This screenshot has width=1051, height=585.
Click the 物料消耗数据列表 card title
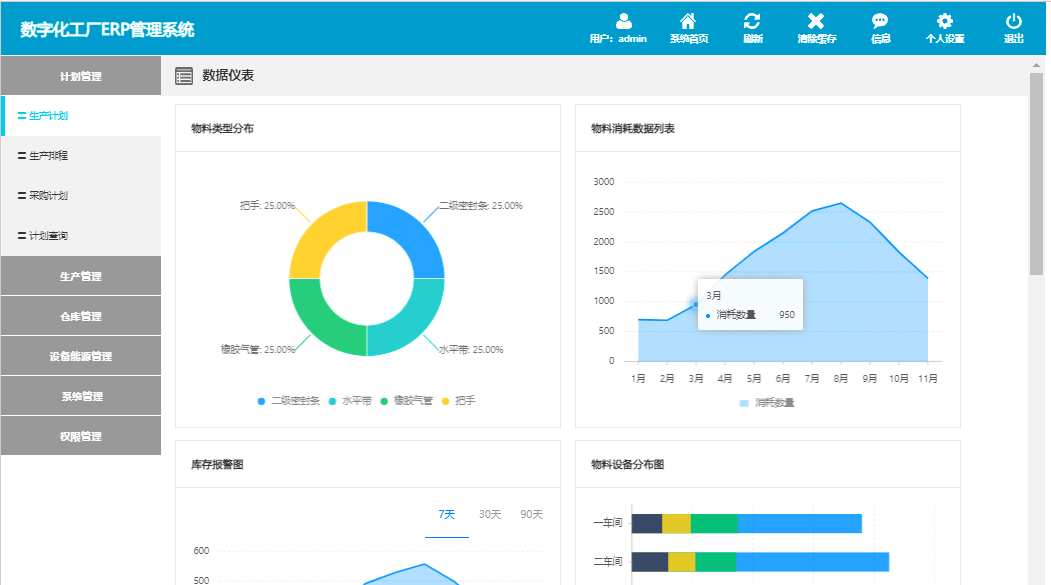point(632,128)
